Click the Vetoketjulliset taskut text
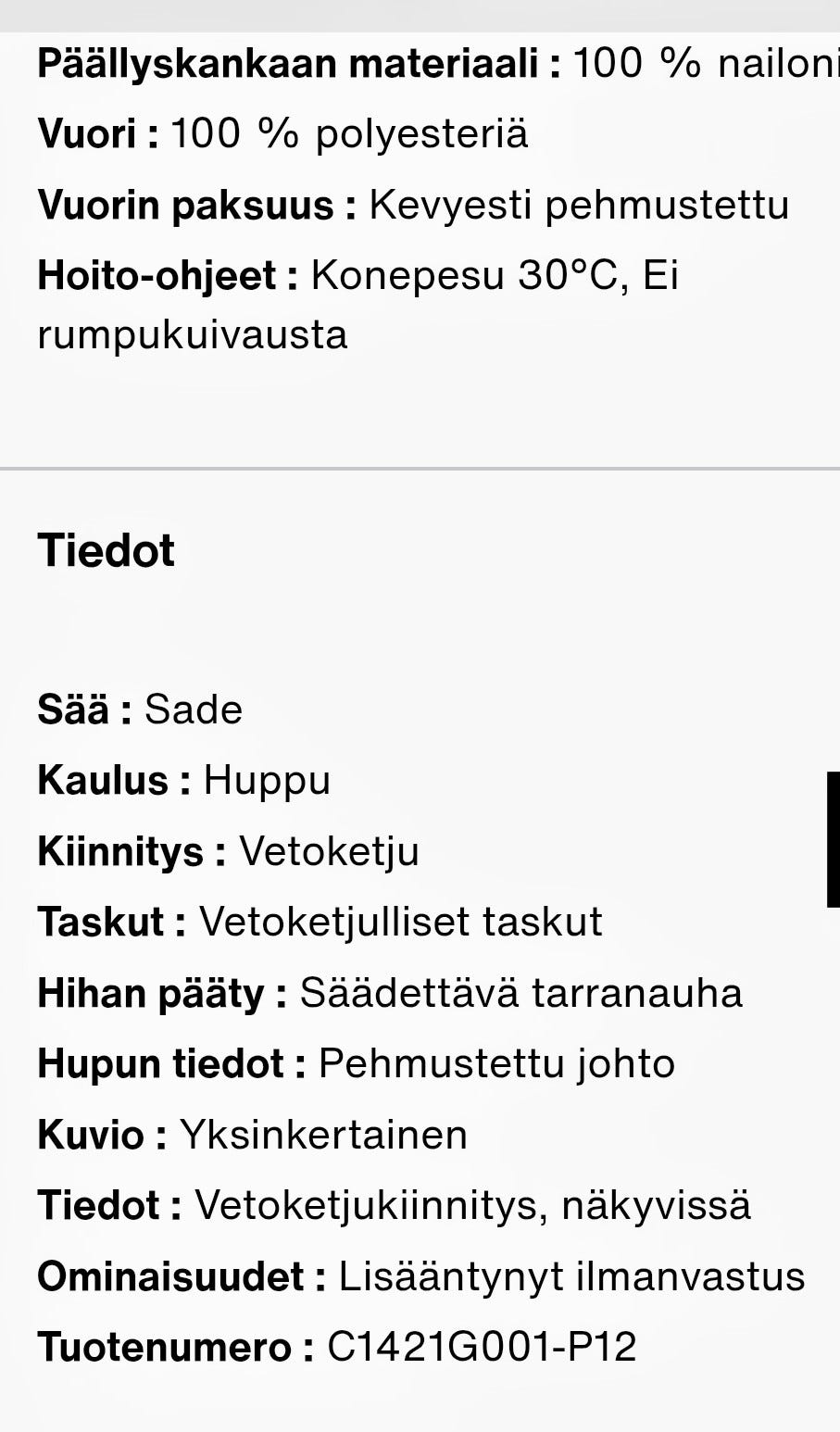The height and width of the screenshot is (1432, 840). 401,922
